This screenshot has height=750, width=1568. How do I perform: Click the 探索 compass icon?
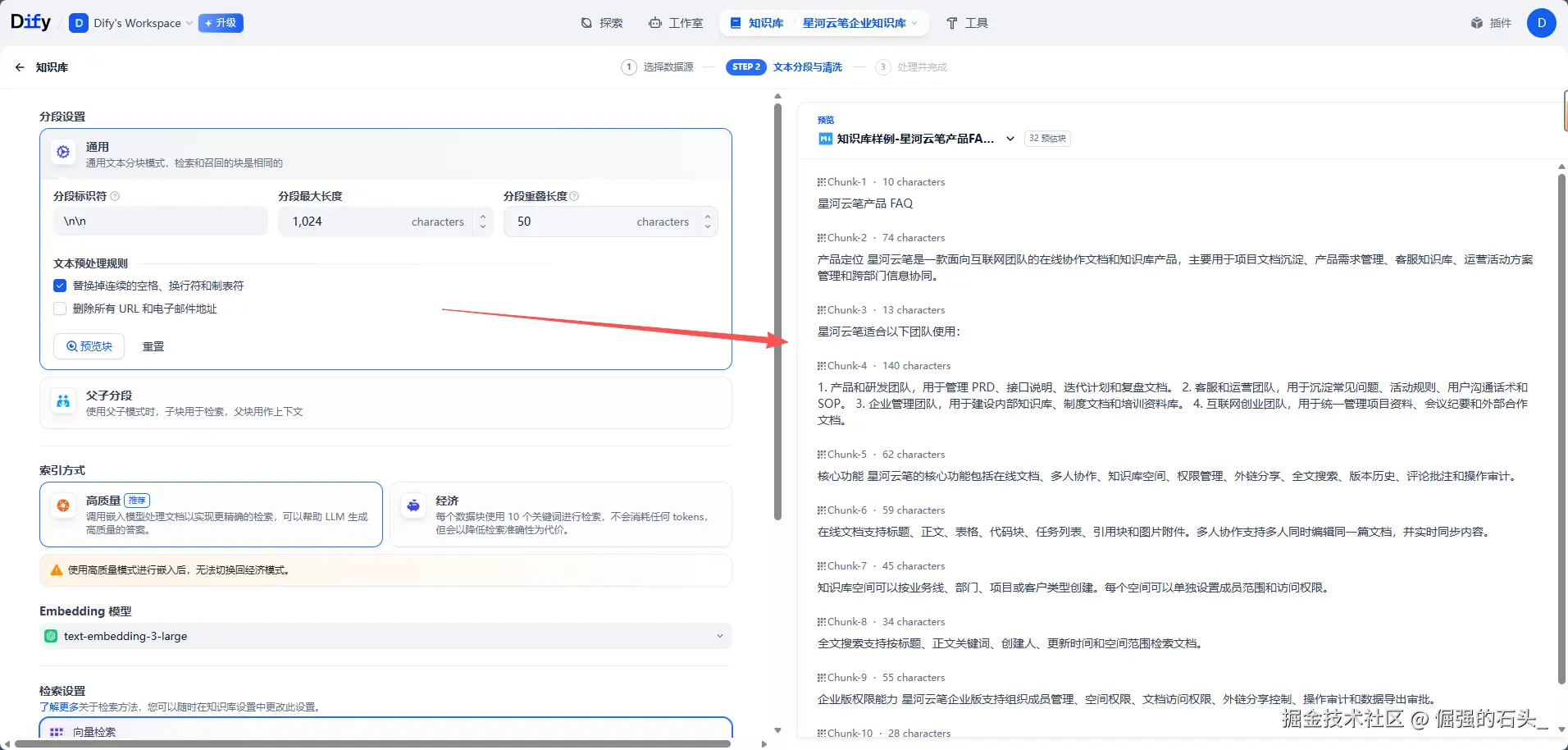[586, 23]
